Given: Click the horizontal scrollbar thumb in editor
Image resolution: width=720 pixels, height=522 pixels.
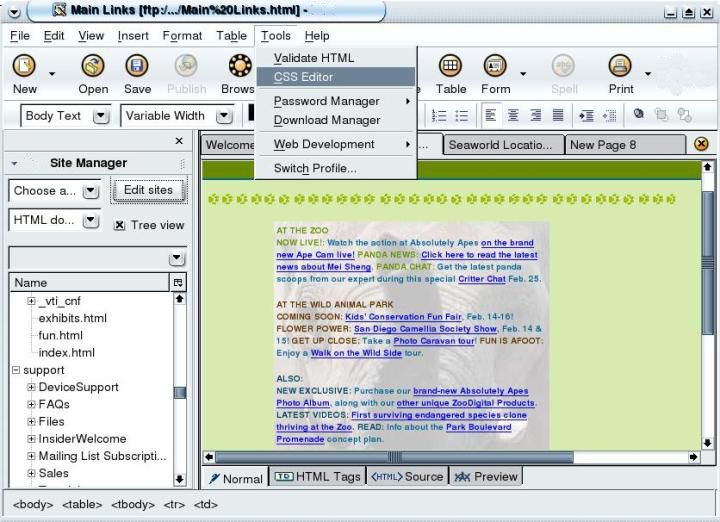Looking at the screenshot, I should (x=394, y=457).
